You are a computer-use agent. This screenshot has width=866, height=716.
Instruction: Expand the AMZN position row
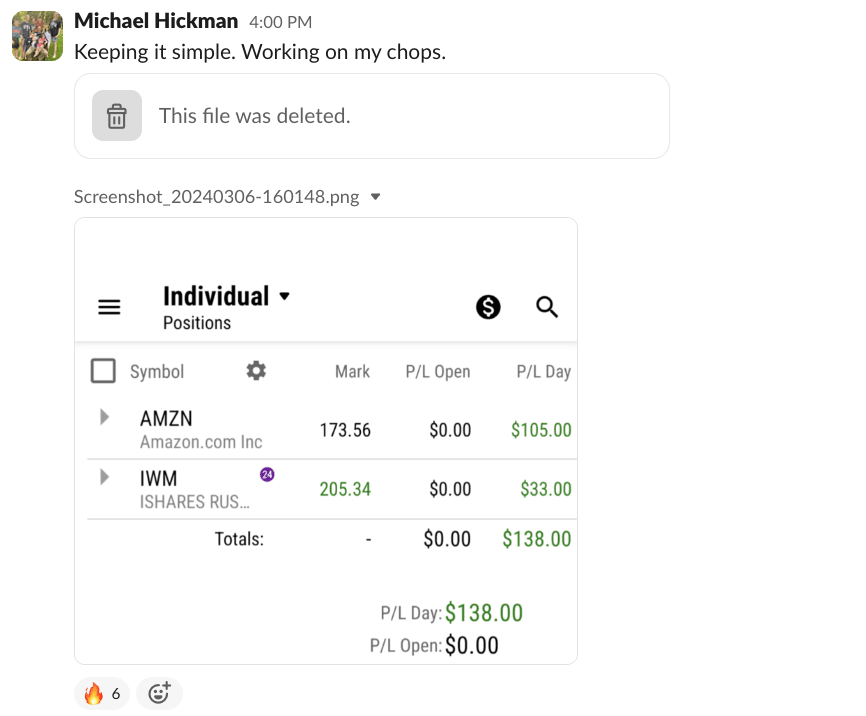tap(105, 417)
